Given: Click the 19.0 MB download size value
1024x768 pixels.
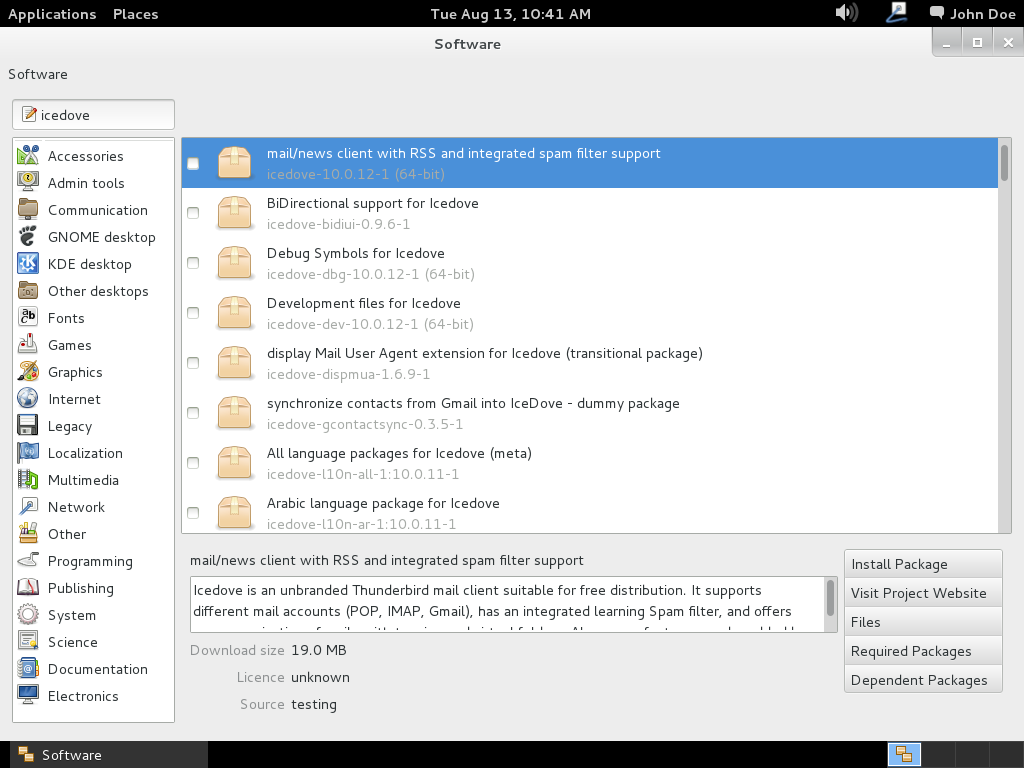Looking at the screenshot, I should click(319, 650).
